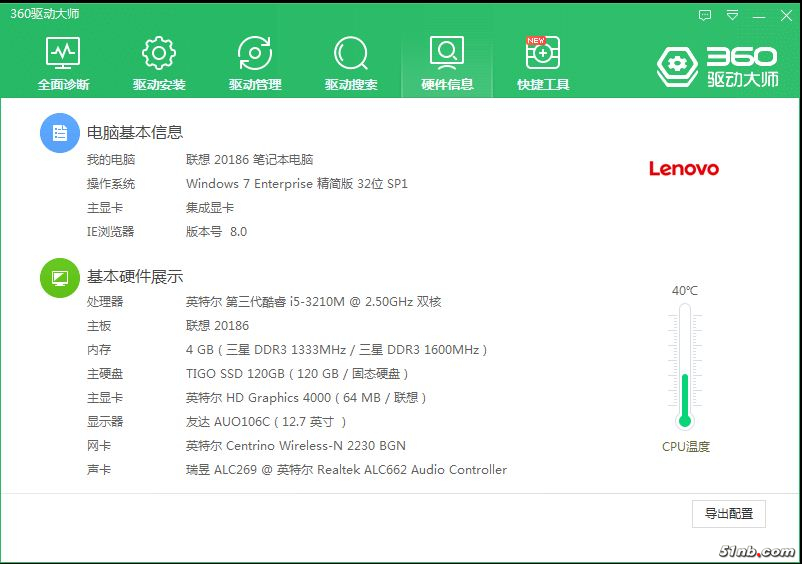Close the 360驱动大师 window
The image size is (802, 564).
click(x=786, y=15)
